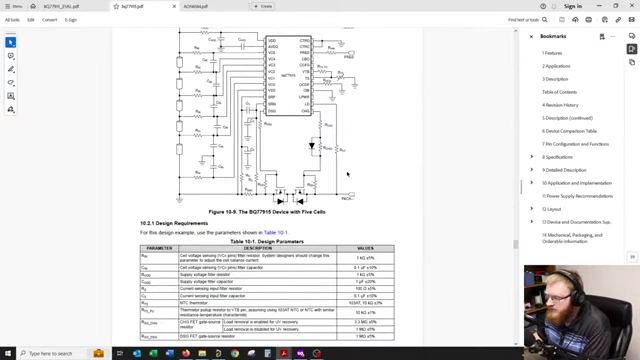The width and height of the screenshot is (640, 360).
Task: Close the Bookmarks panel
Action: point(531,36)
